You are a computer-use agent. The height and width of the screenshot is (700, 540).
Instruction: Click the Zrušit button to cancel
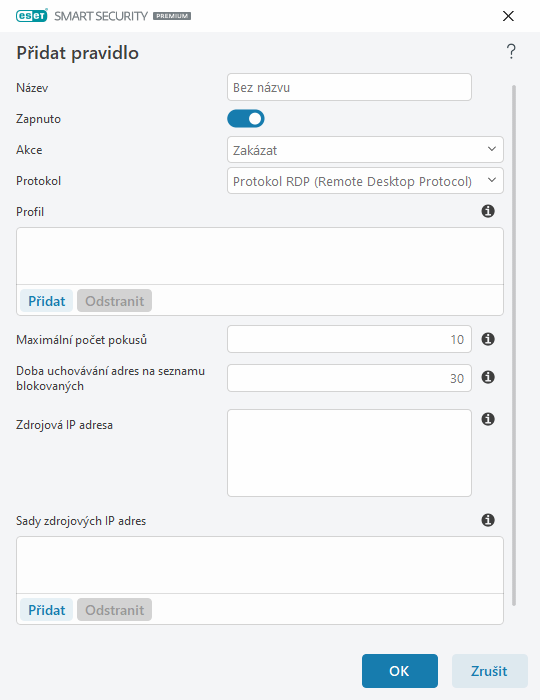coord(490,671)
